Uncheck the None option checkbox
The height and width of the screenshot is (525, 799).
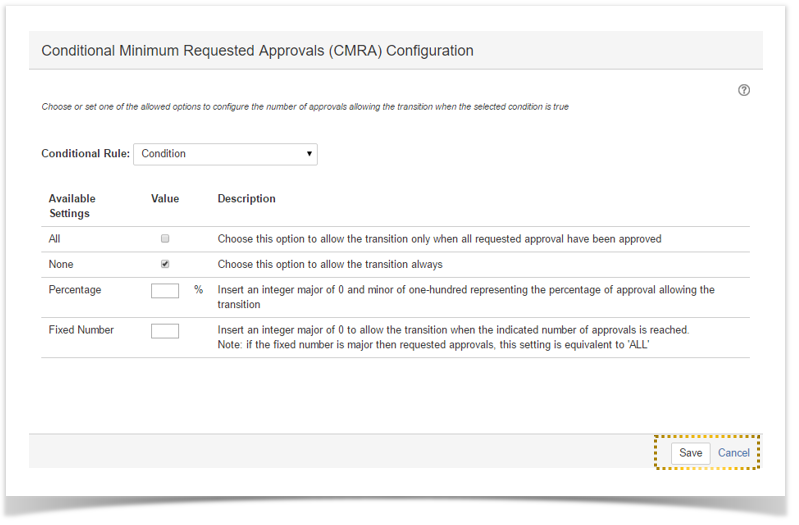[165, 265]
